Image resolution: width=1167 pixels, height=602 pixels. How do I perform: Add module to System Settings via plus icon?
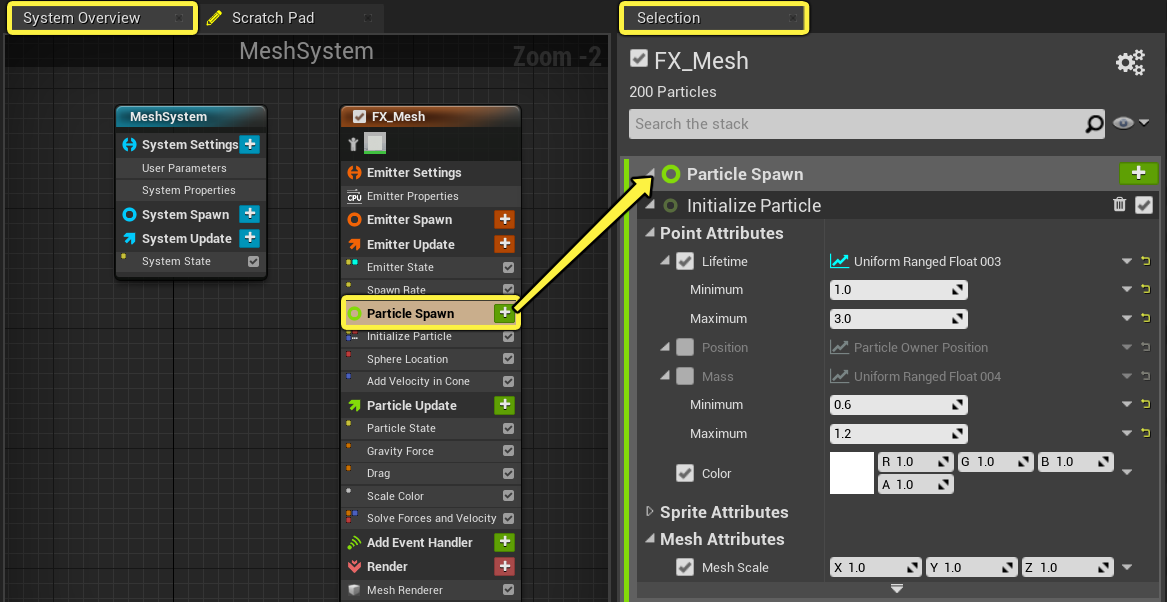250,144
